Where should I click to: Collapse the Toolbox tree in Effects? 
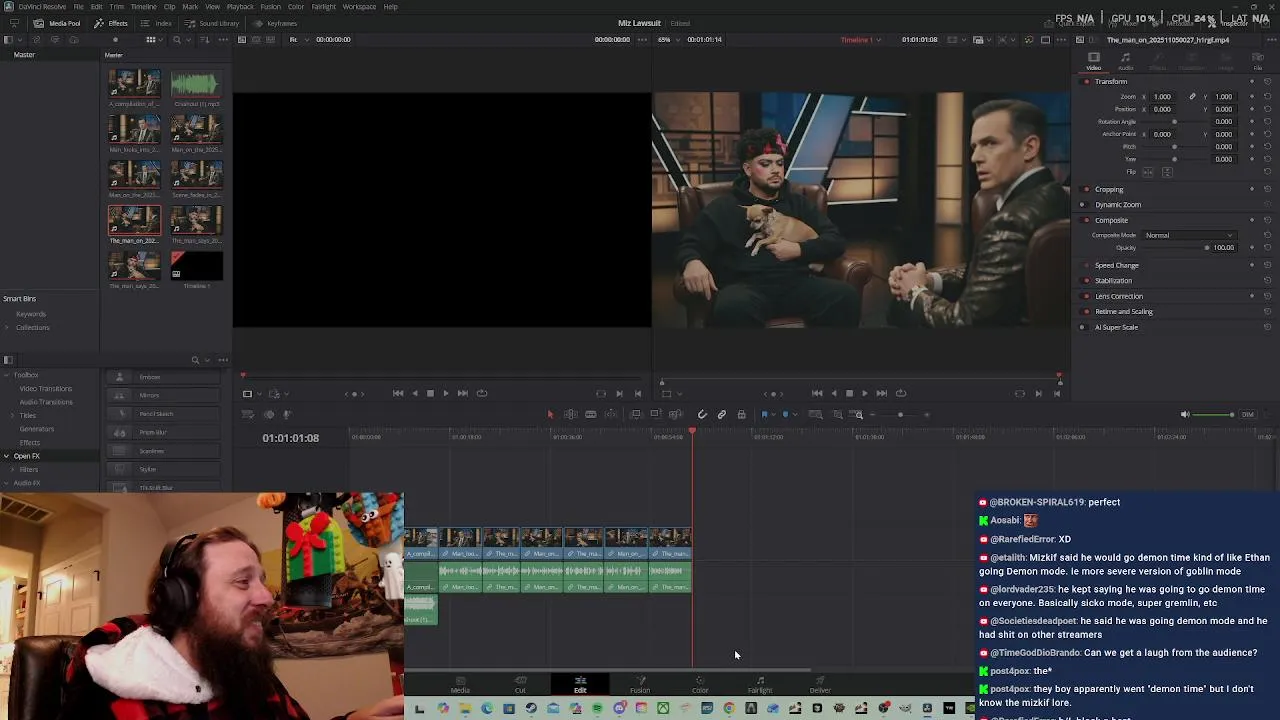pos(6,376)
